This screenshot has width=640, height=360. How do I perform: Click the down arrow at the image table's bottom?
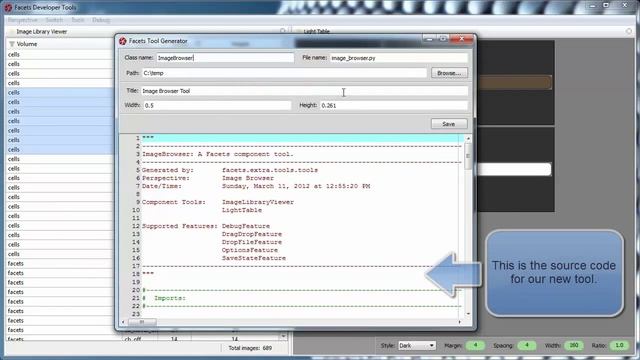tap(283, 336)
